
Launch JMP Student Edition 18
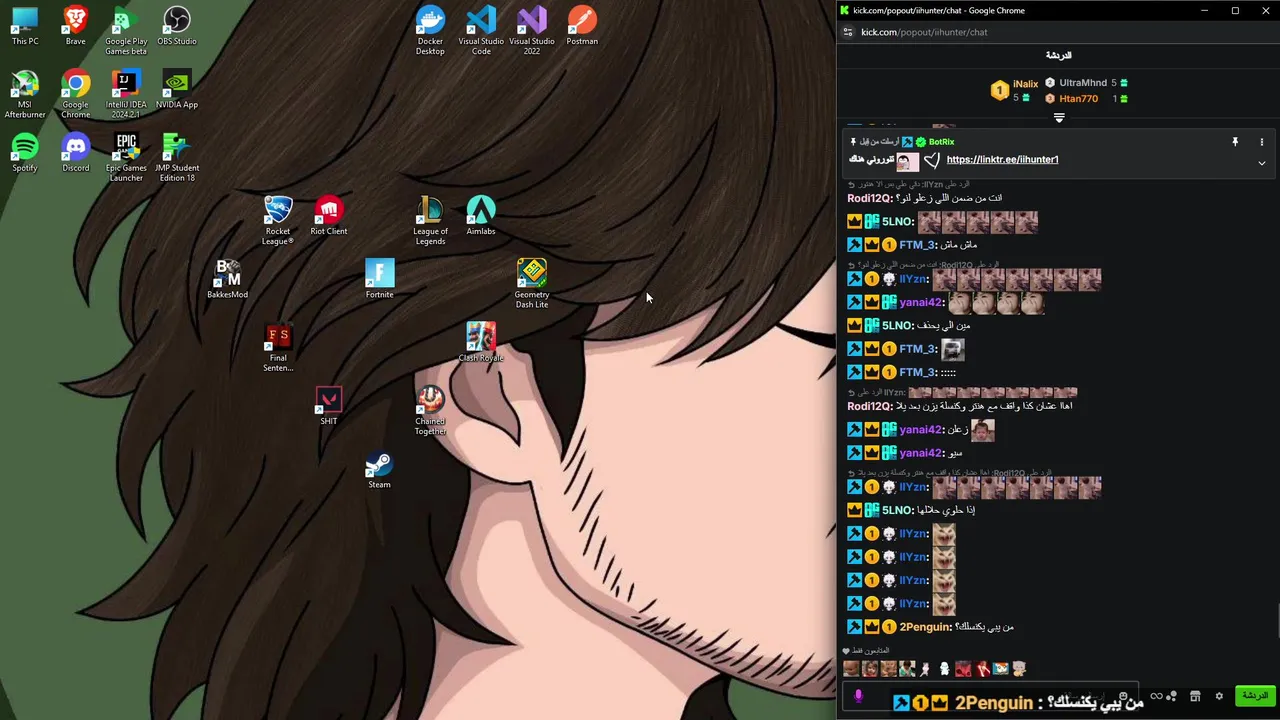(177, 157)
